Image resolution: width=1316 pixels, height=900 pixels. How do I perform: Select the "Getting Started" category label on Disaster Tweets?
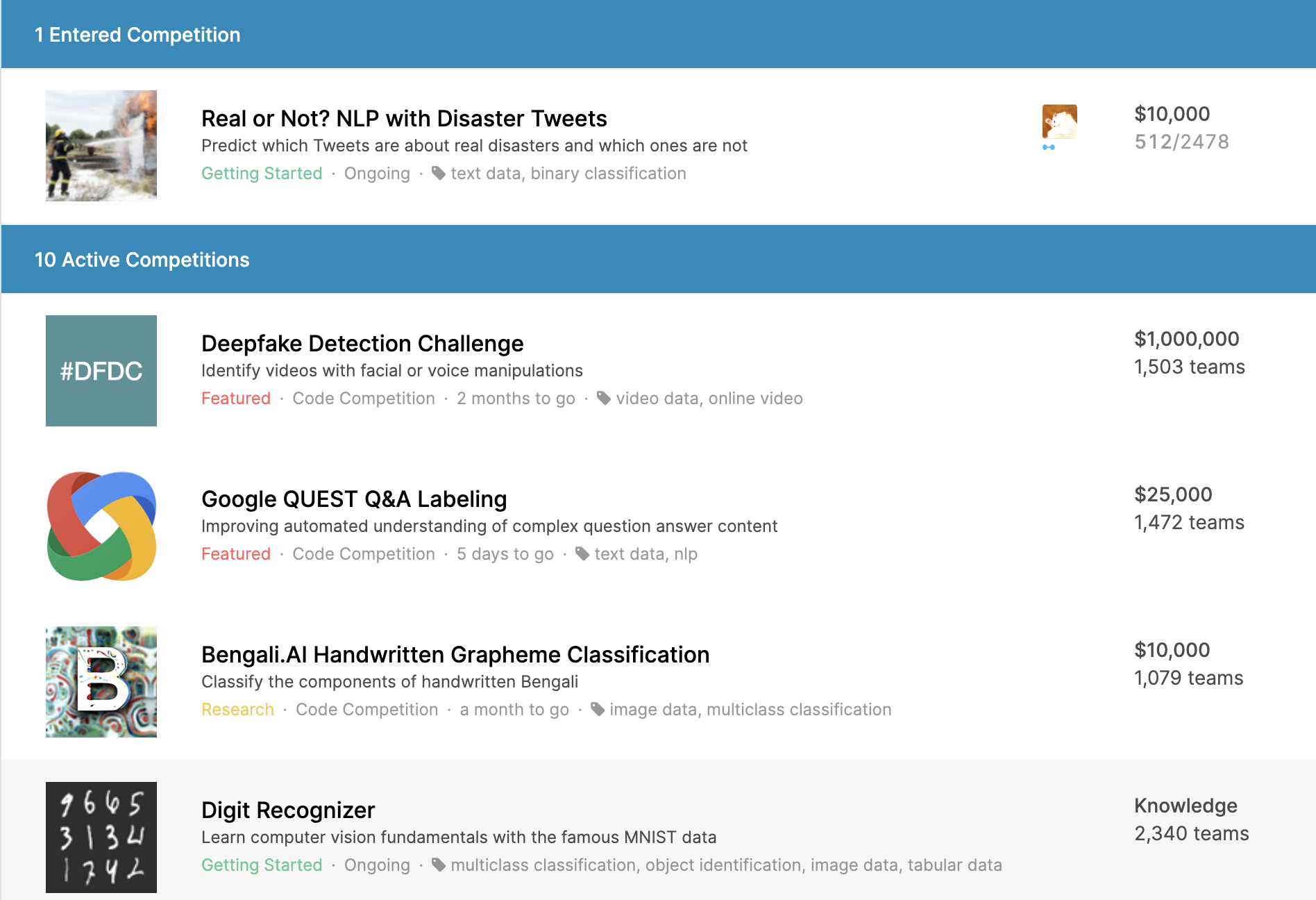[x=261, y=174]
